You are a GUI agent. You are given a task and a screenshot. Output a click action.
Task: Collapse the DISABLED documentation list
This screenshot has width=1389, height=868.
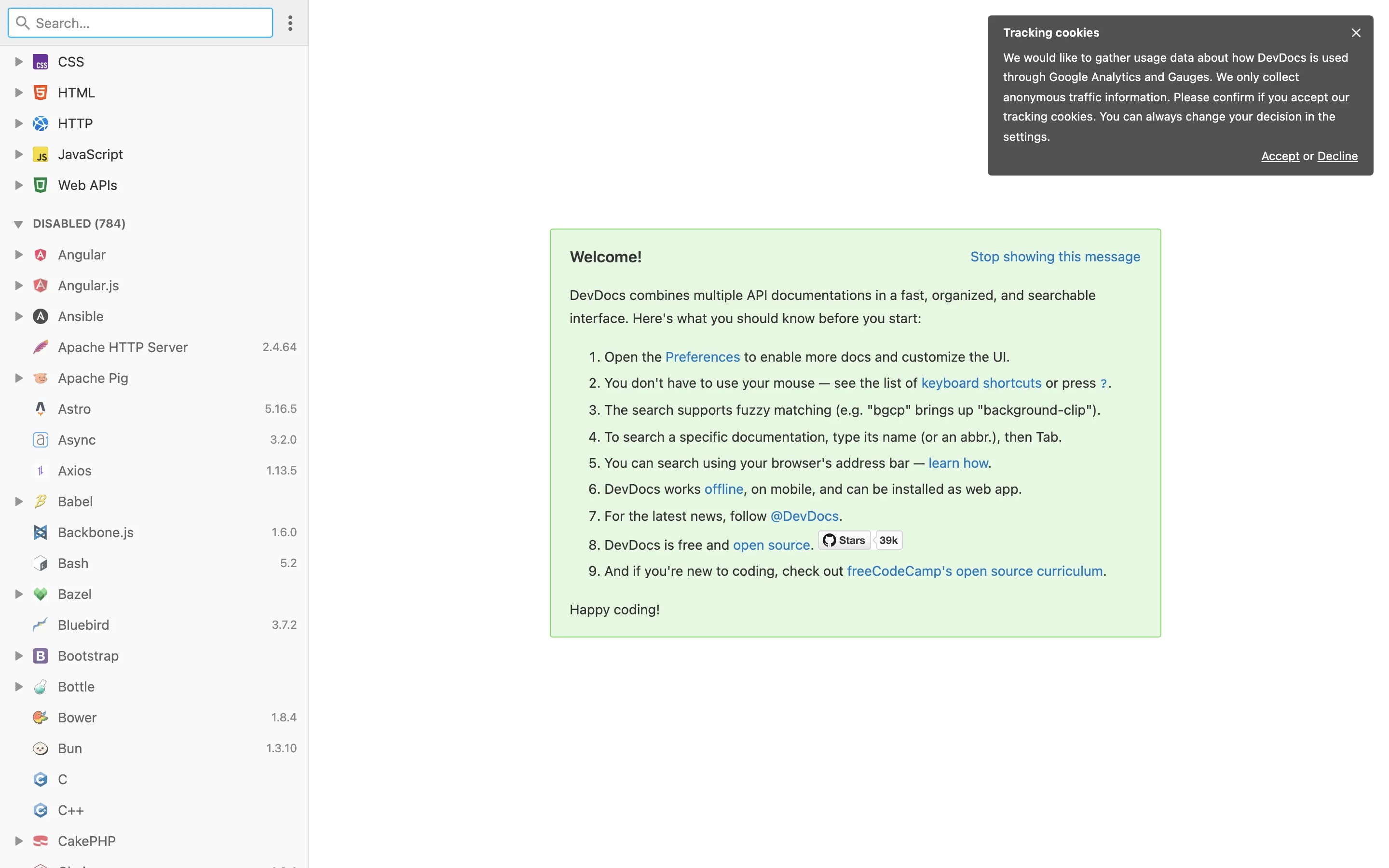(18, 223)
